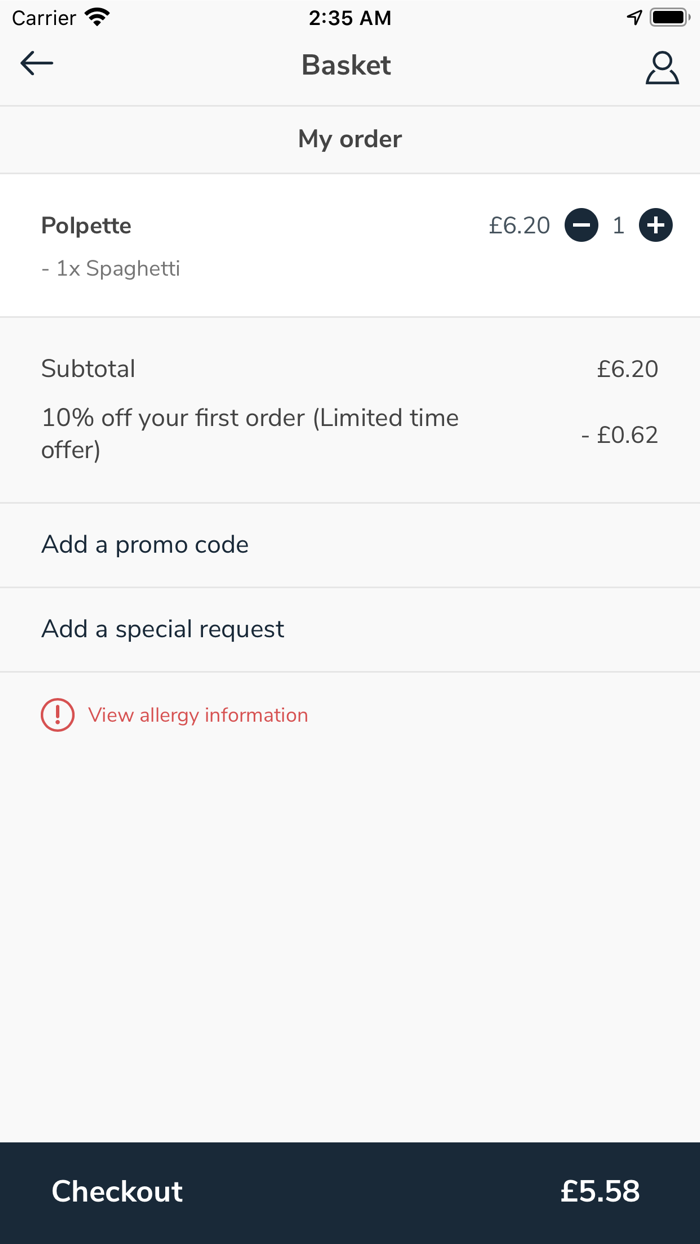Tap the red allergy warning icon

pos(58,715)
